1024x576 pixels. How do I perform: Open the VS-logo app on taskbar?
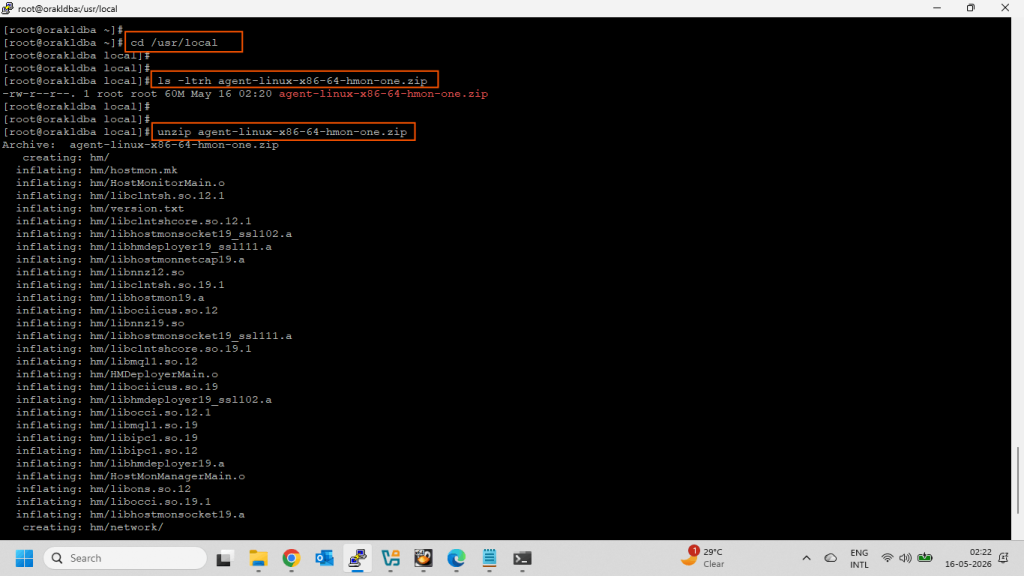point(391,558)
